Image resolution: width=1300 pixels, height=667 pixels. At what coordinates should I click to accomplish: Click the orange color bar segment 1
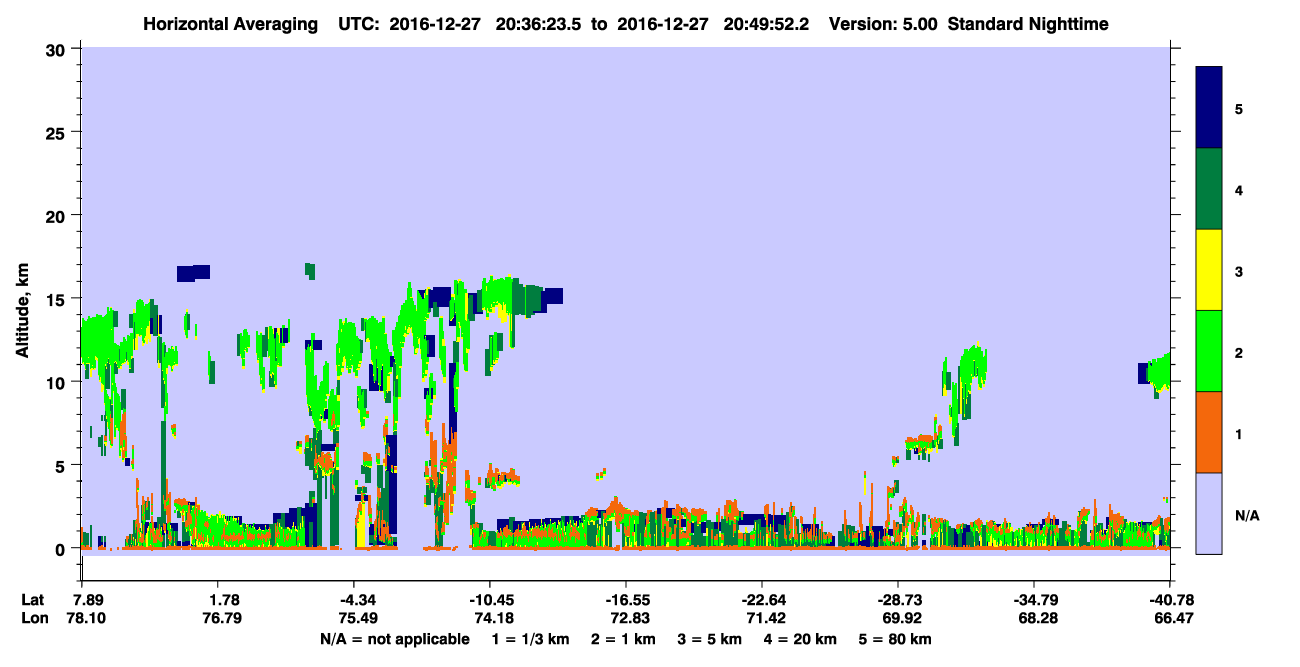1209,432
